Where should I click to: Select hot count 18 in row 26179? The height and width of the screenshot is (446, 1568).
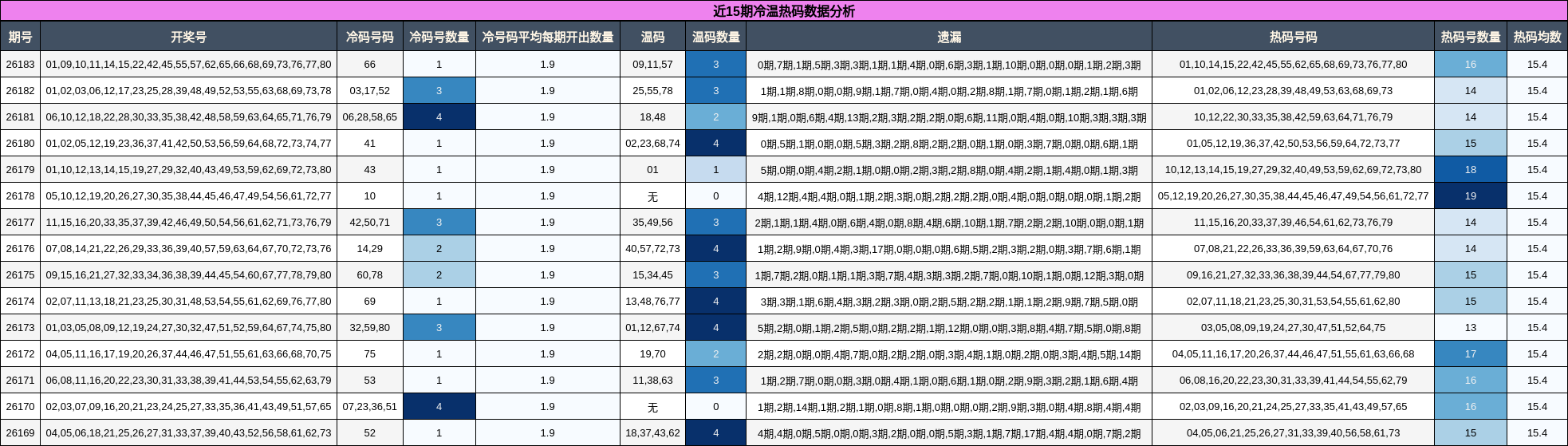click(x=1470, y=170)
